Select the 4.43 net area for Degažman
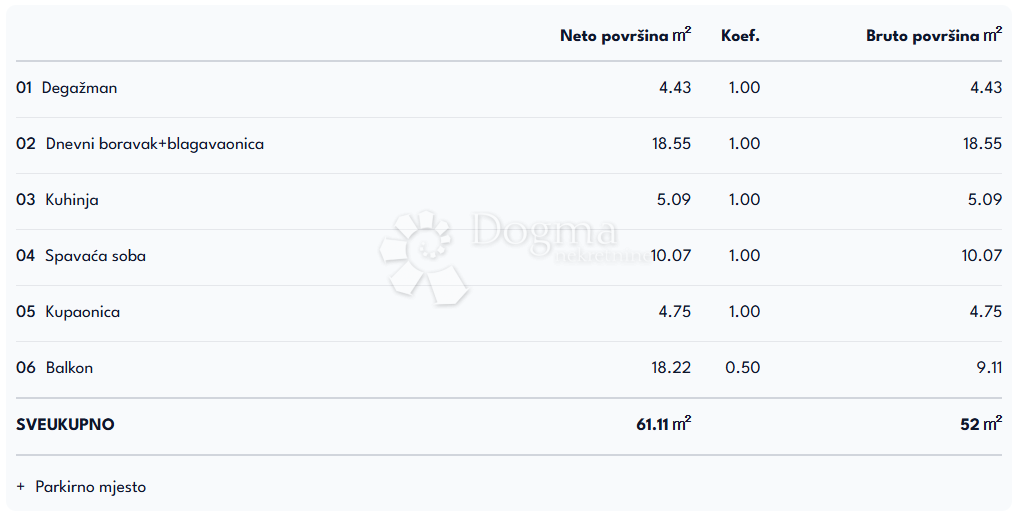The height and width of the screenshot is (517, 1032). pos(674,88)
